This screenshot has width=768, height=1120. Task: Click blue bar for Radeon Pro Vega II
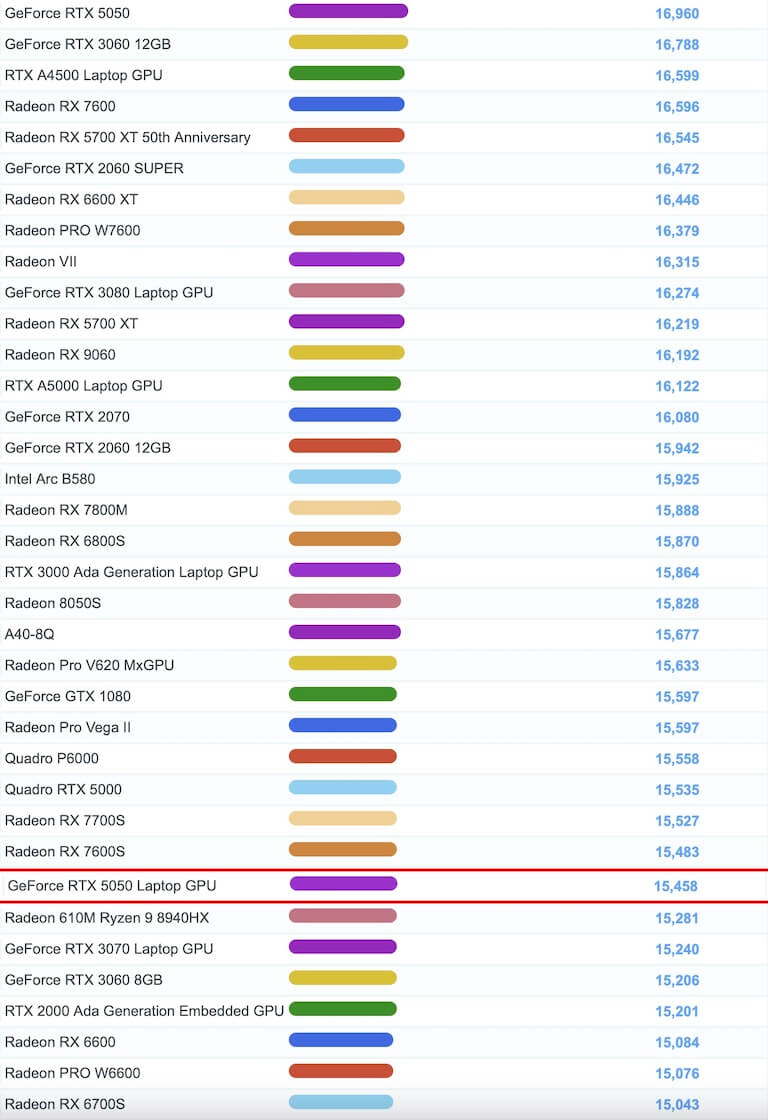pos(343,726)
